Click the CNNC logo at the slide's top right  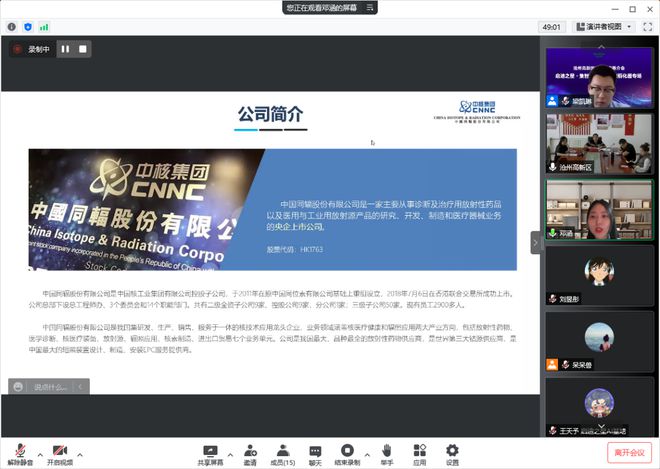click(477, 112)
